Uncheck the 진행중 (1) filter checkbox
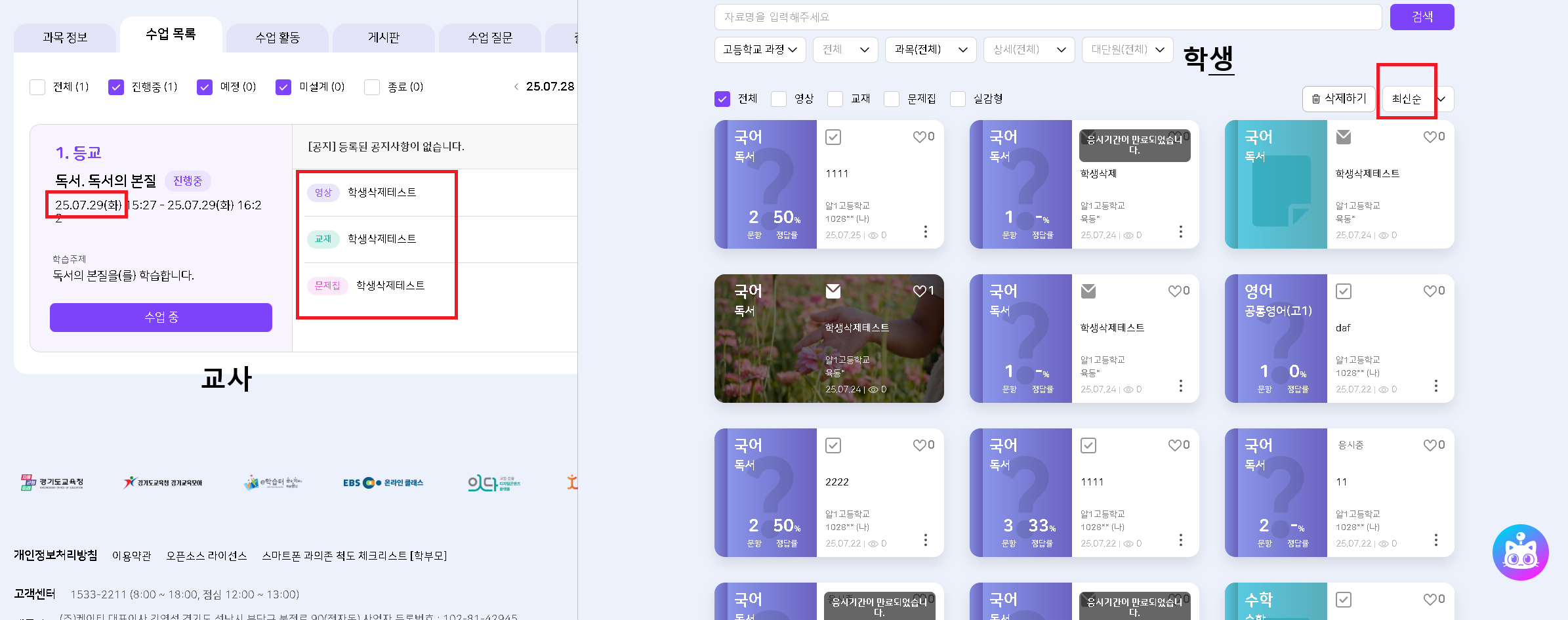The width and height of the screenshot is (1568, 620). 116,87
